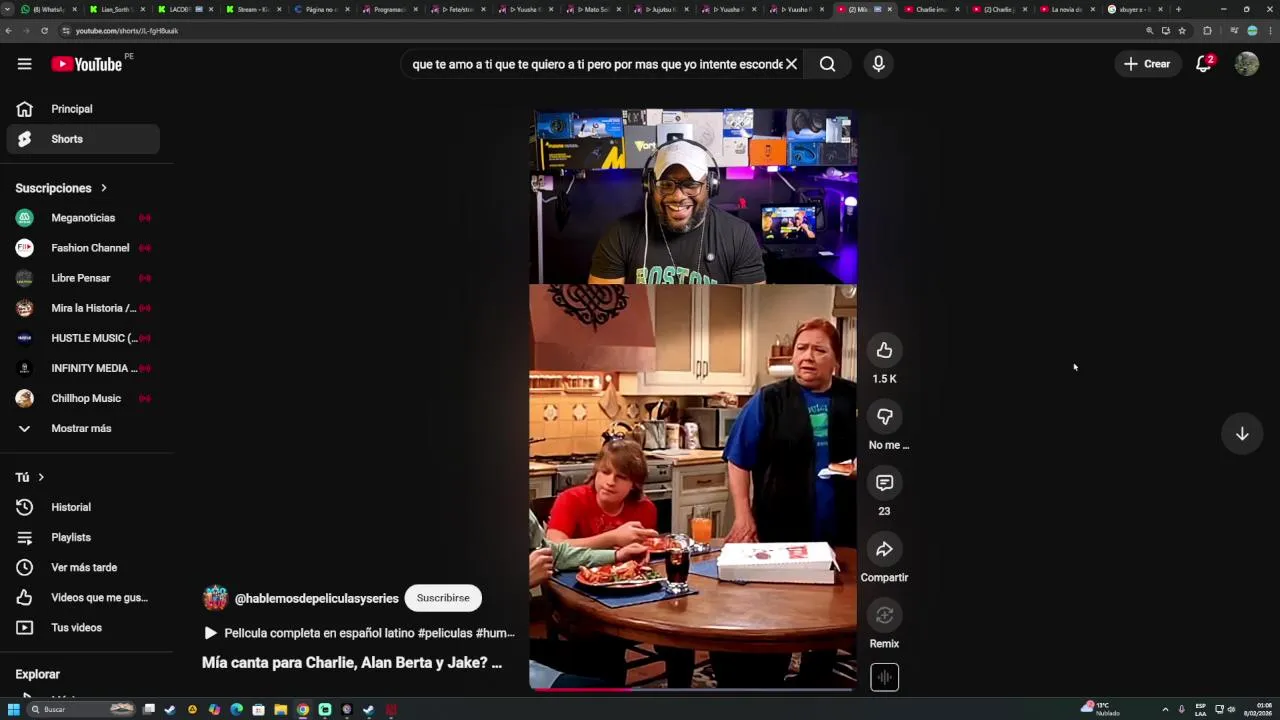Open the HUSTLE MUSIC subscription
Image resolution: width=1280 pixels, height=720 pixels.
(x=83, y=338)
